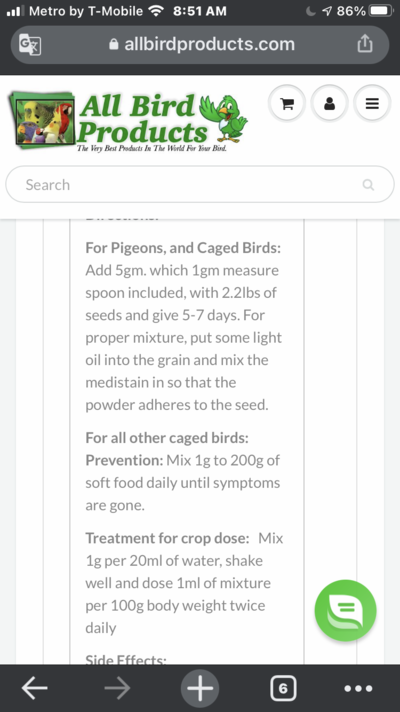Go back with the left arrow

[x=35, y=688]
